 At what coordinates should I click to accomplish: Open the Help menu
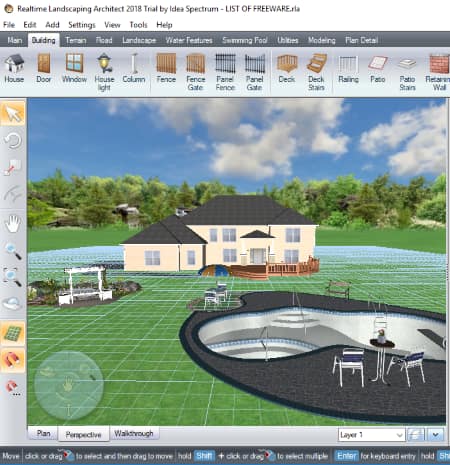[x=164, y=25]
